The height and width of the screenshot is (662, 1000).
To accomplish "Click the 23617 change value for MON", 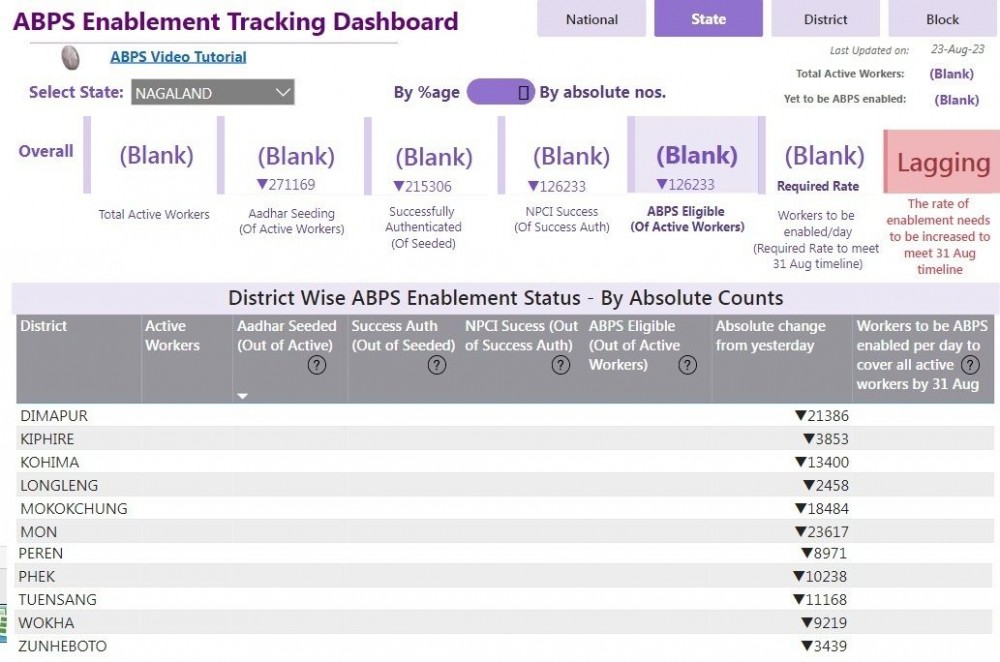I will click(x=822, y=531).
